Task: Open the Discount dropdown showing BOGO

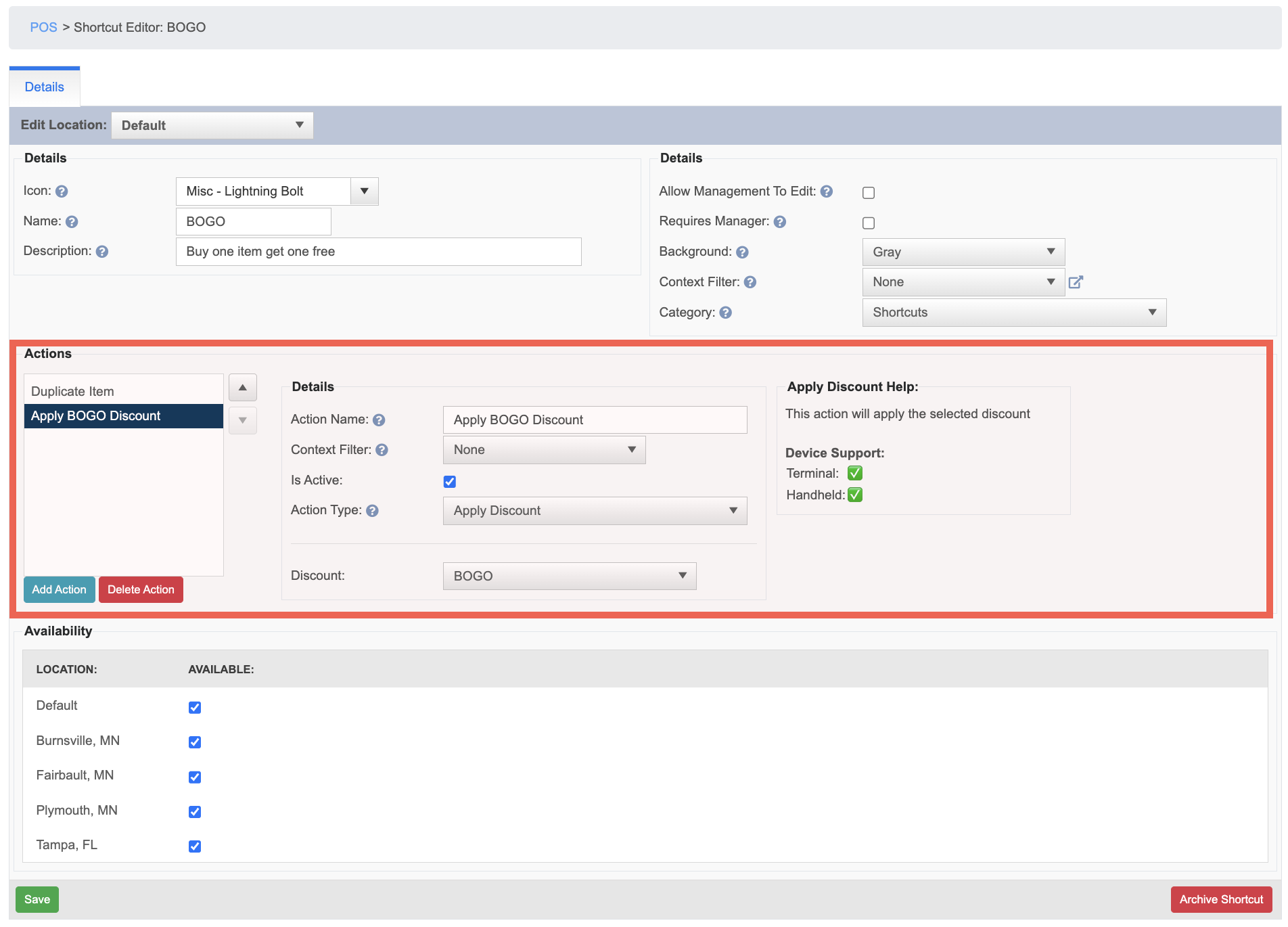Action: pyautogui.click(x=570, y=576)
